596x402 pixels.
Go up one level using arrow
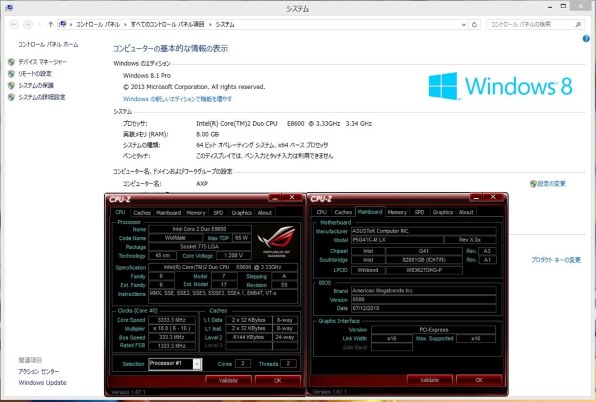tap(50, 24)
